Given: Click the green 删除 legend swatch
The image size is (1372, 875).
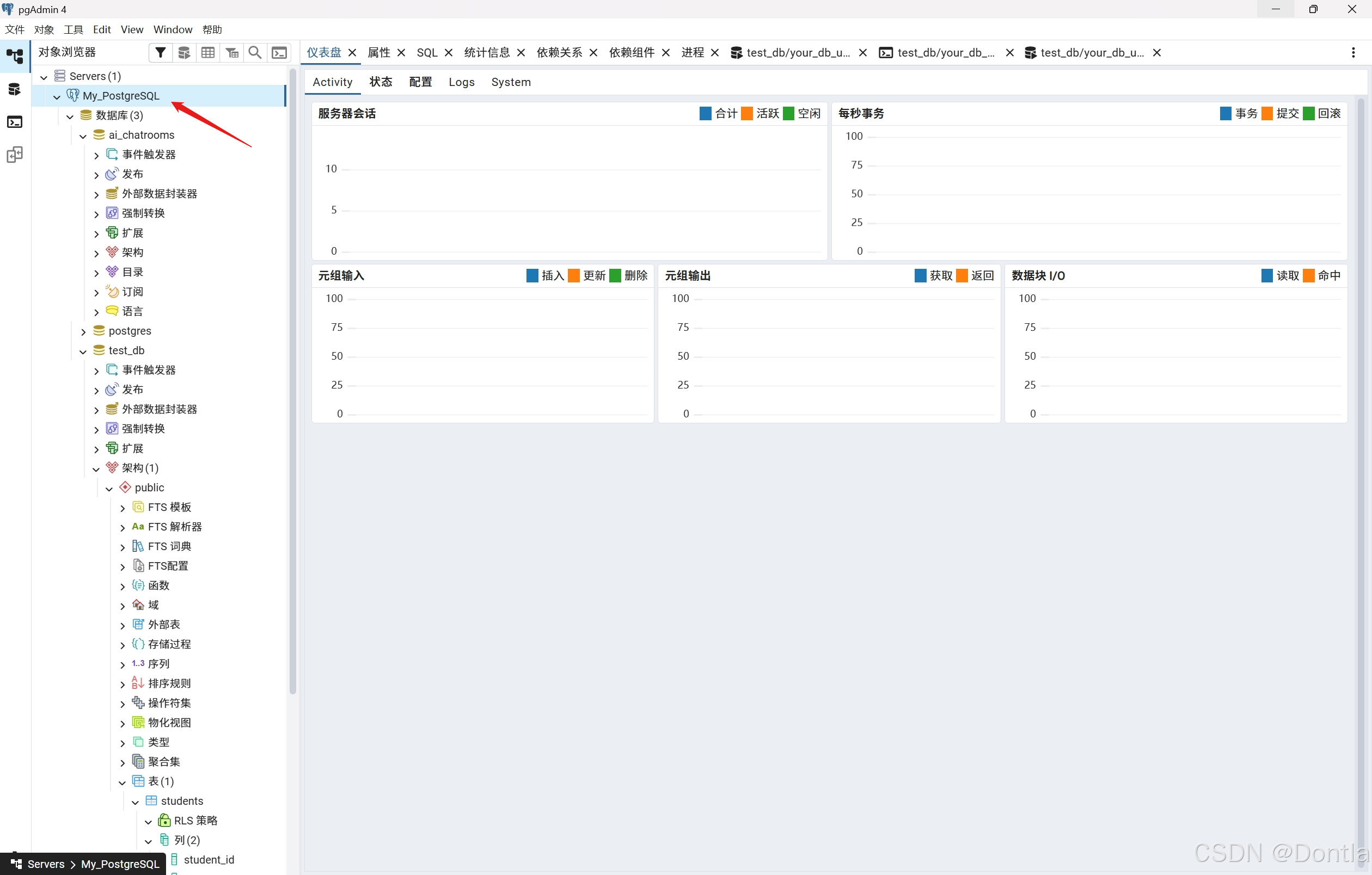Looking at the screenshot, I should pyautogui.click(x=615, y=275).
